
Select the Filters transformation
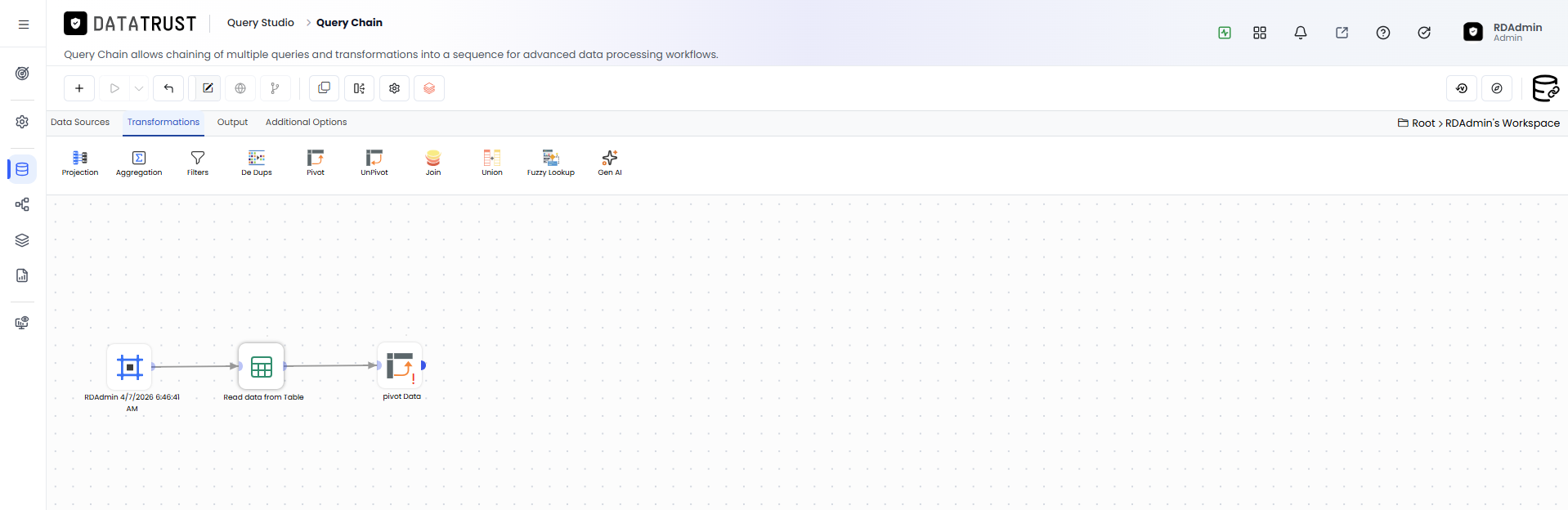tap(198, 163)
